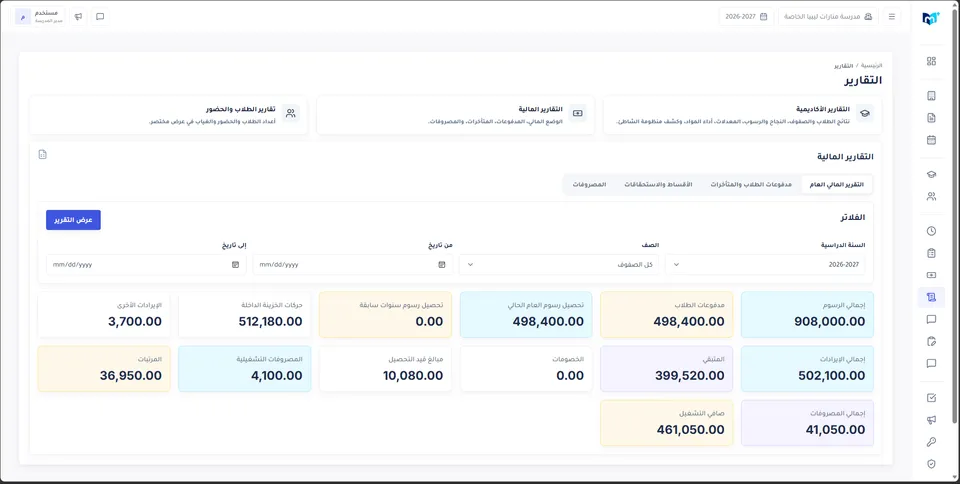
Task: Open the التقارير الأكاديمية card
Action: point(743,114)
